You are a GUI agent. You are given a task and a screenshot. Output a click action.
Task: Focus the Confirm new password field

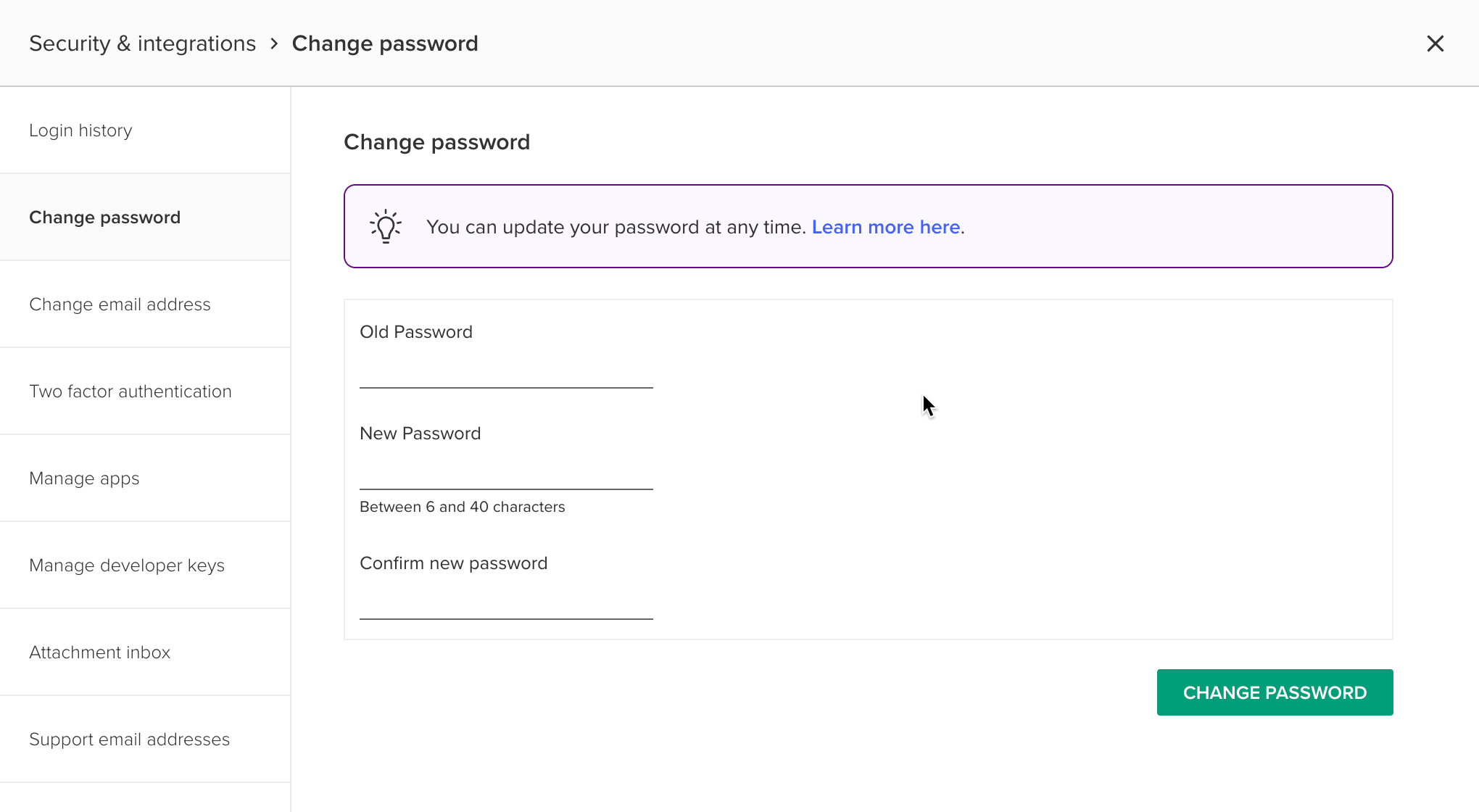pyautogui.click(x=506, y=603)
